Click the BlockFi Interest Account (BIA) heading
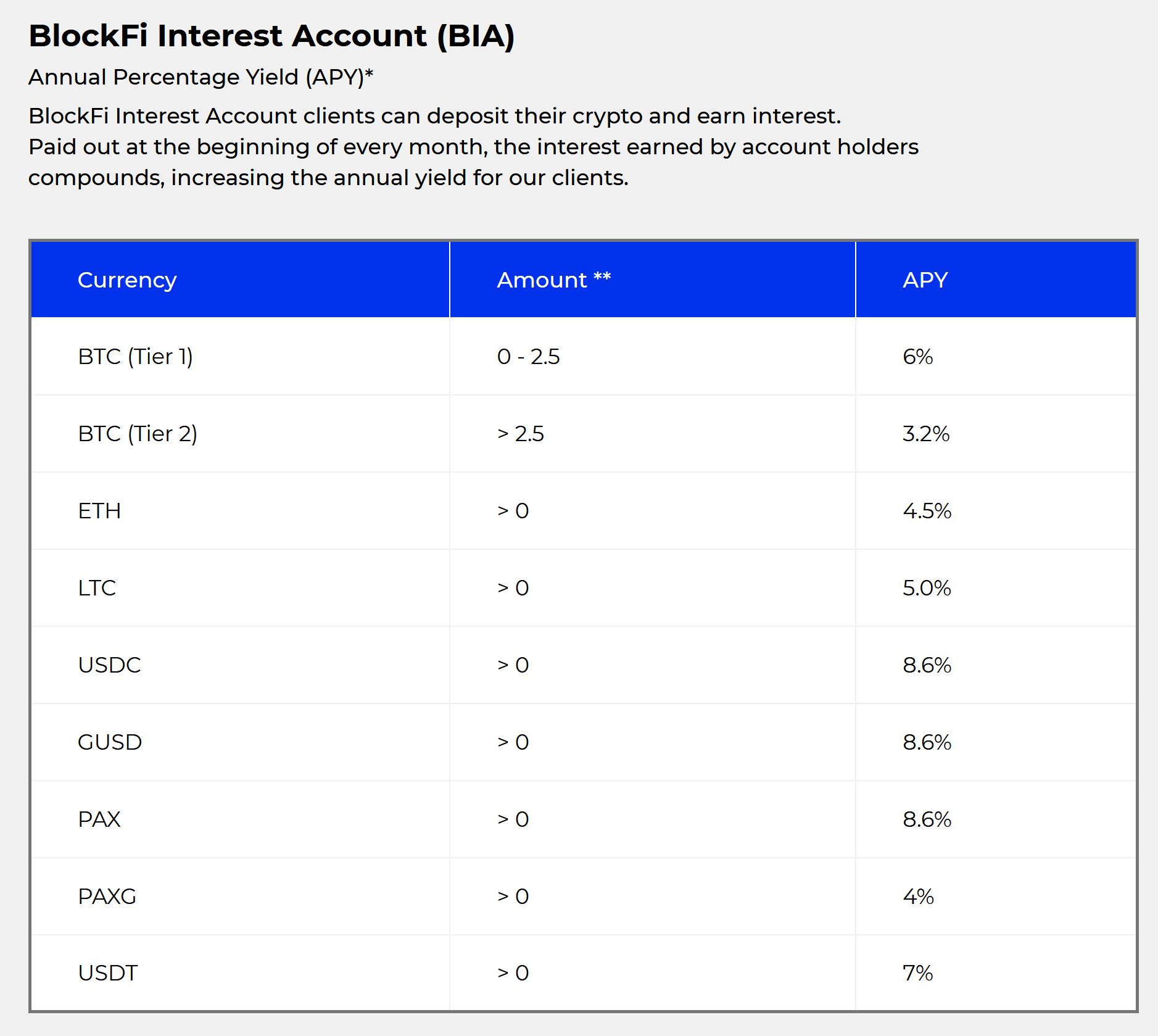This screenshot has width=1158, height=1036. tap(271, 36)
